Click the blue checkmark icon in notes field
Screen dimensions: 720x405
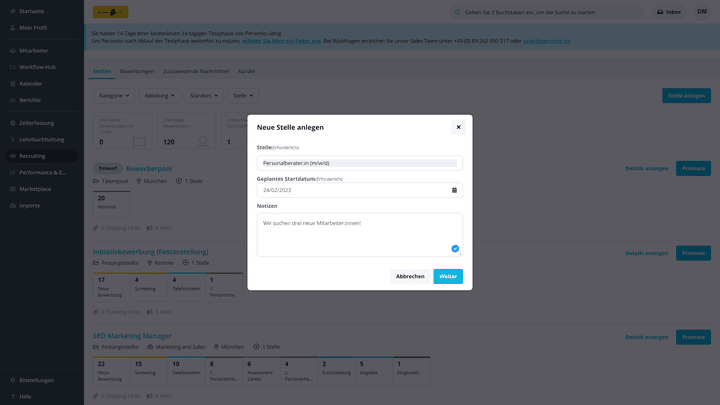[455, 248]
